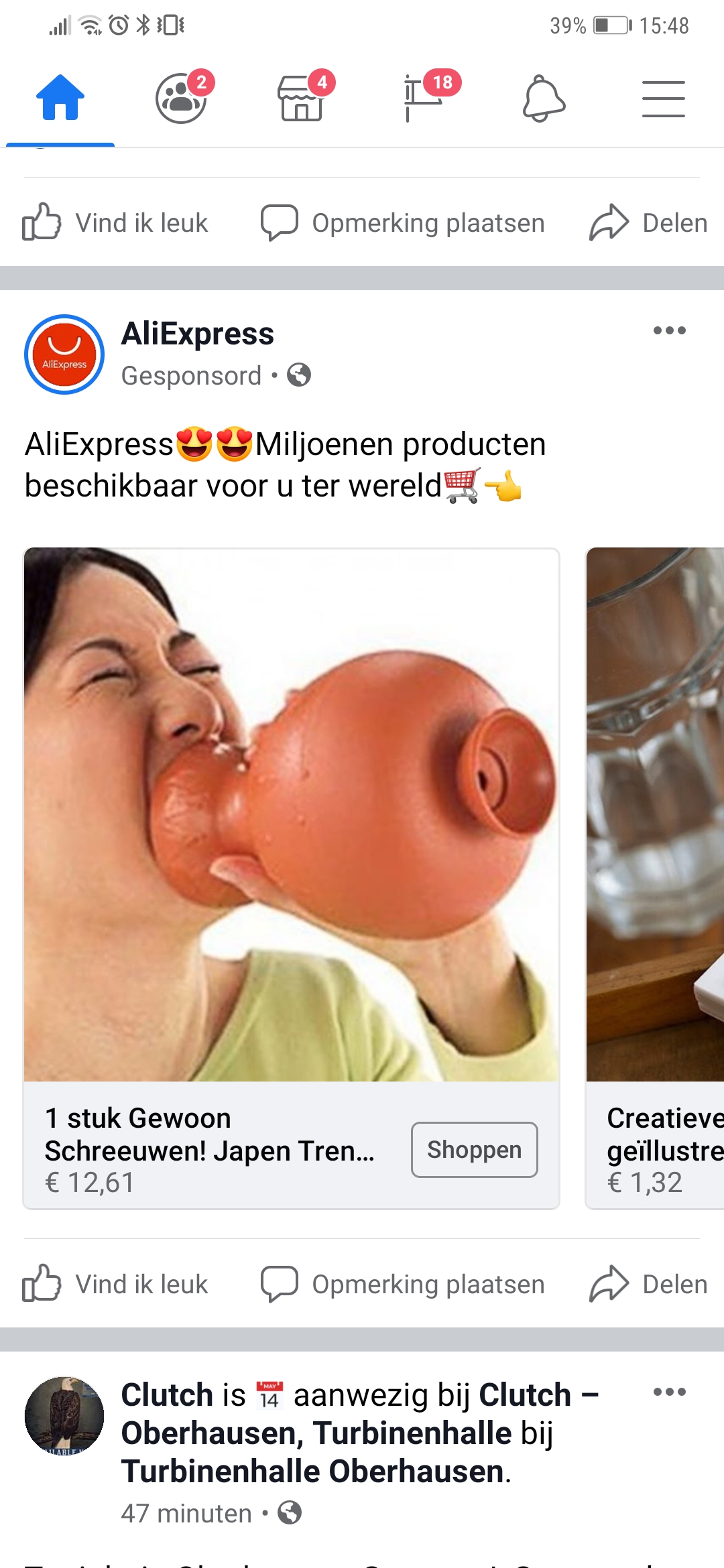Toggle Vind ik leuk on AliExpress ad
This screenshot has height=1568, width=724.
click(x=115, y=1284)
